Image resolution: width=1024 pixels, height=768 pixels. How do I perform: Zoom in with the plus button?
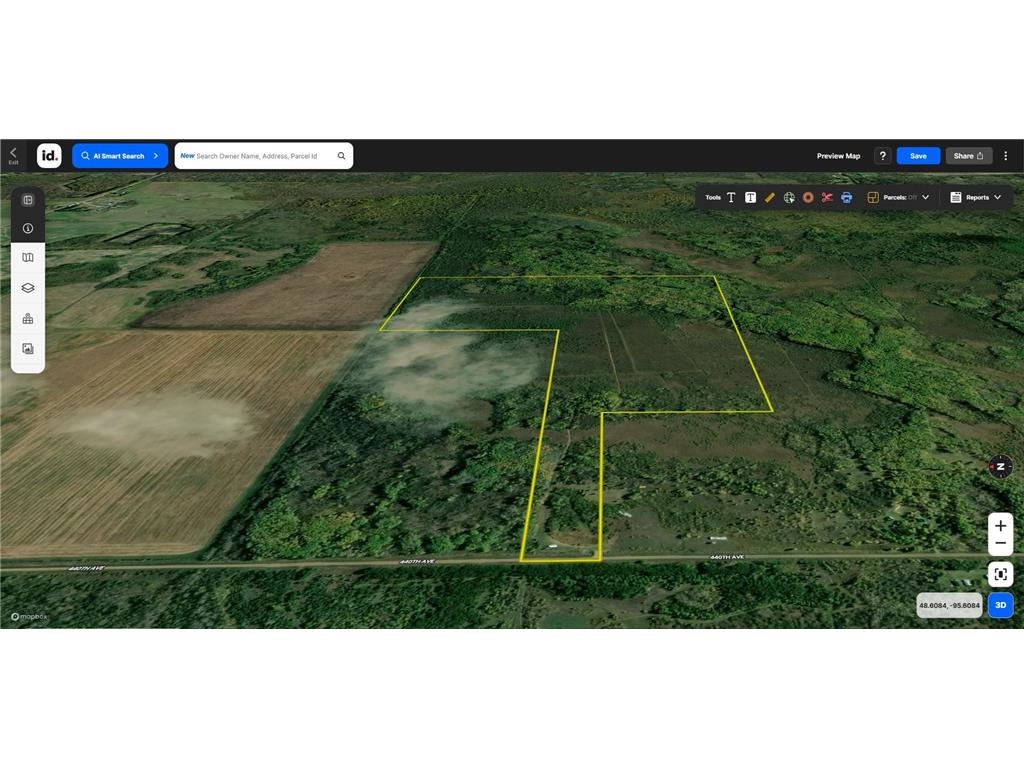[1000, 526]
